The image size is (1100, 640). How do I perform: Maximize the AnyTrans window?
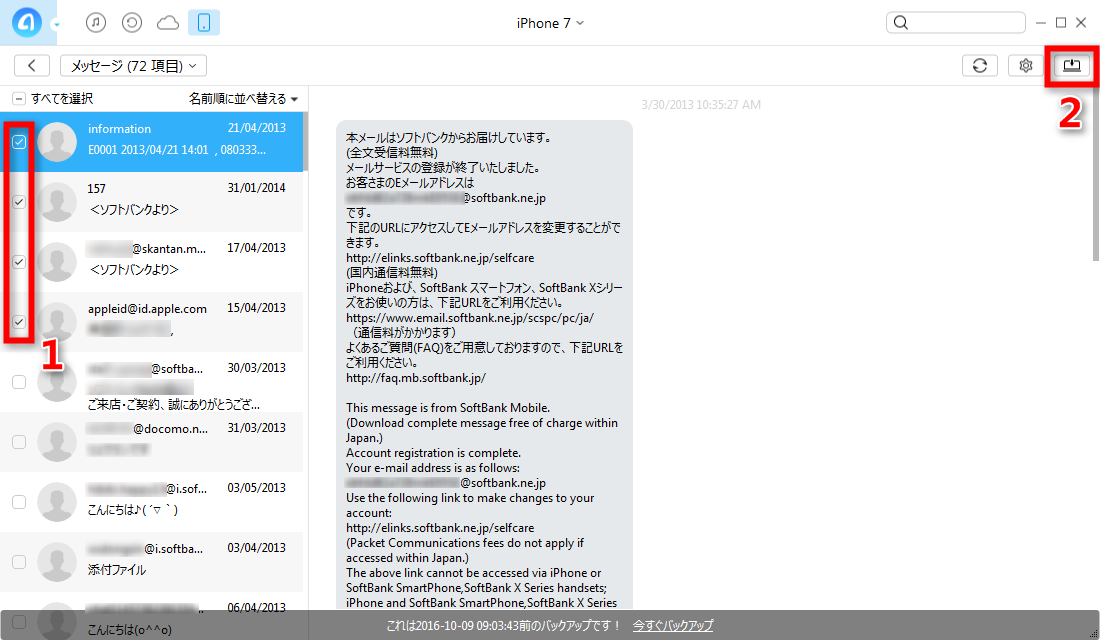(x=1061, y=23)
